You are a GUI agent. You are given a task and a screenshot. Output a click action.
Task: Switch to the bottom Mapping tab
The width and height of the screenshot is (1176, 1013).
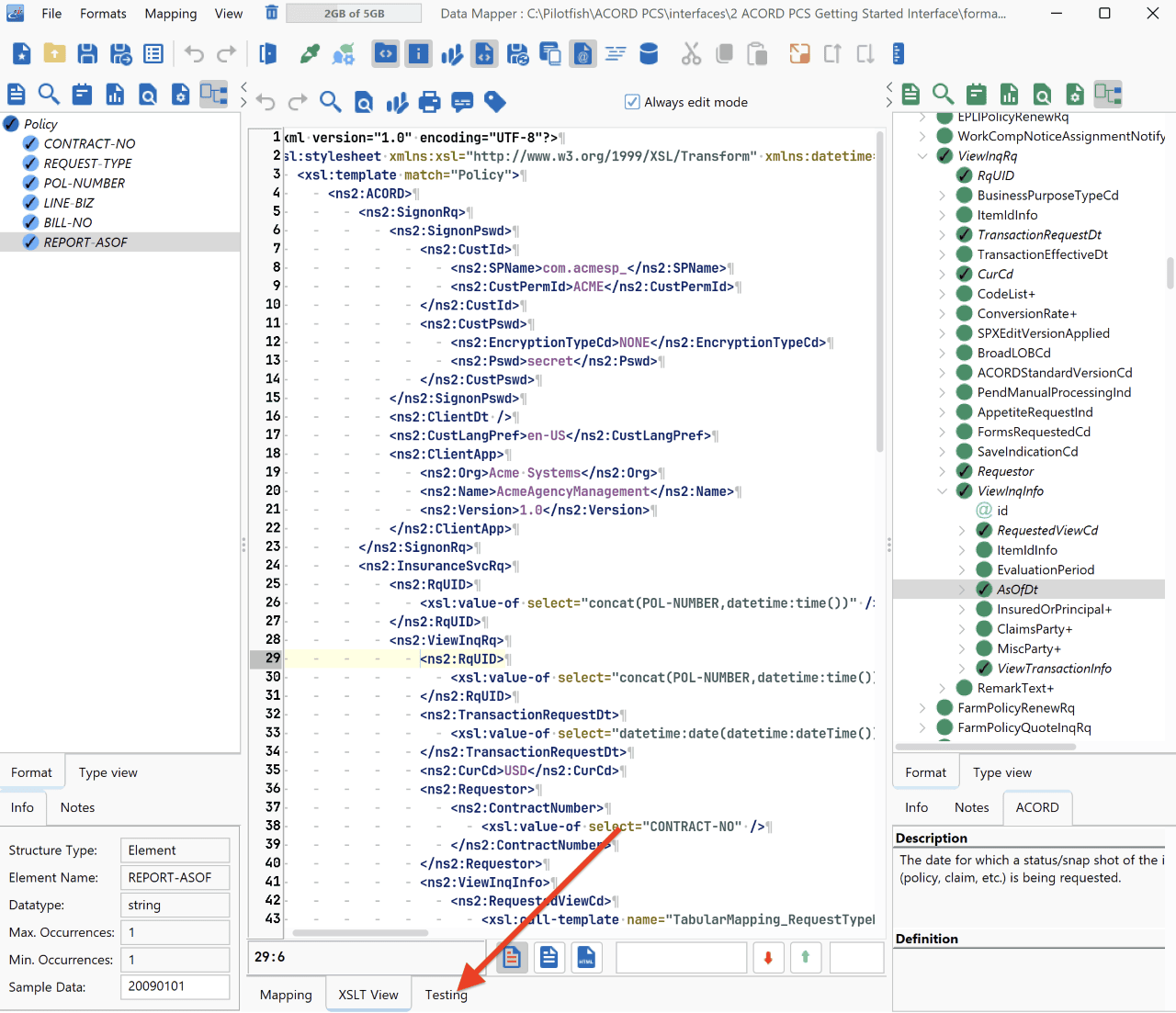coord(286,995)
